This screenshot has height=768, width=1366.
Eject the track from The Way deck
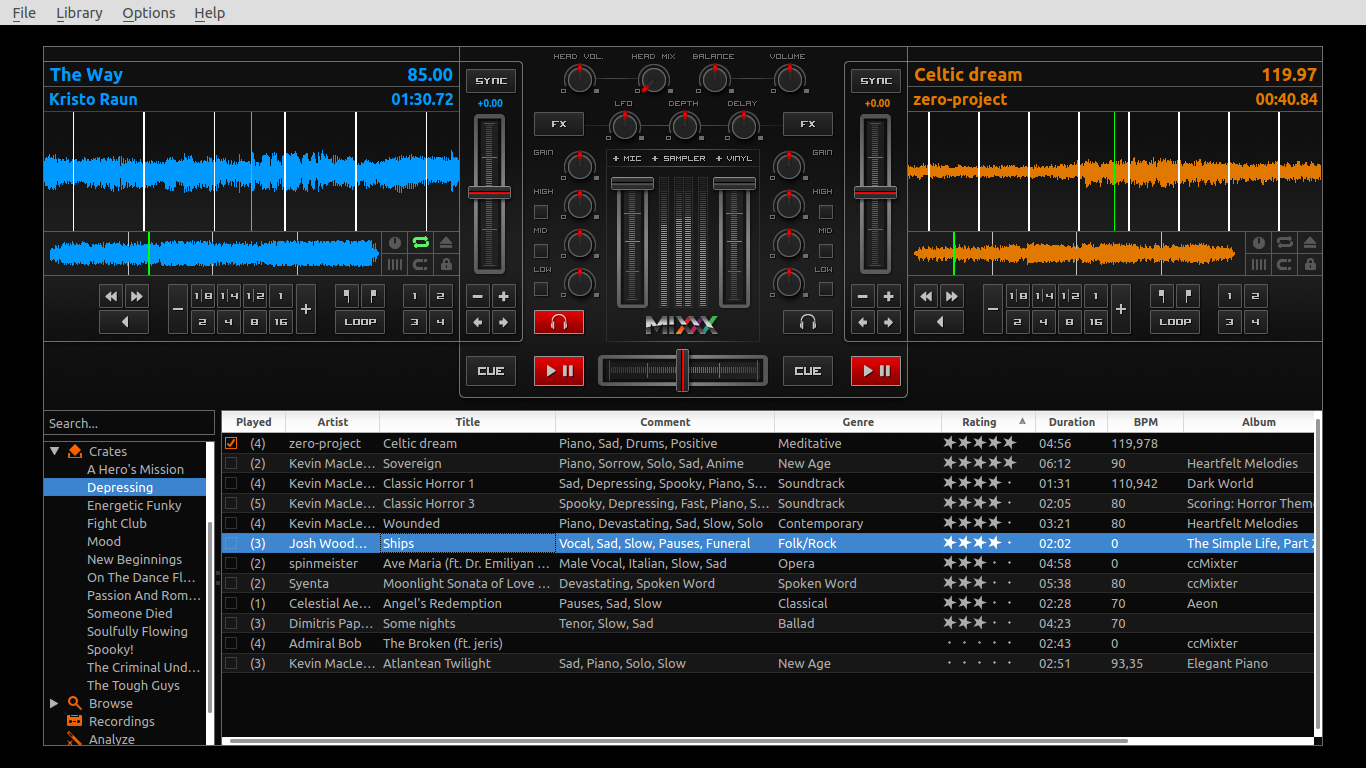pos(446,243)
